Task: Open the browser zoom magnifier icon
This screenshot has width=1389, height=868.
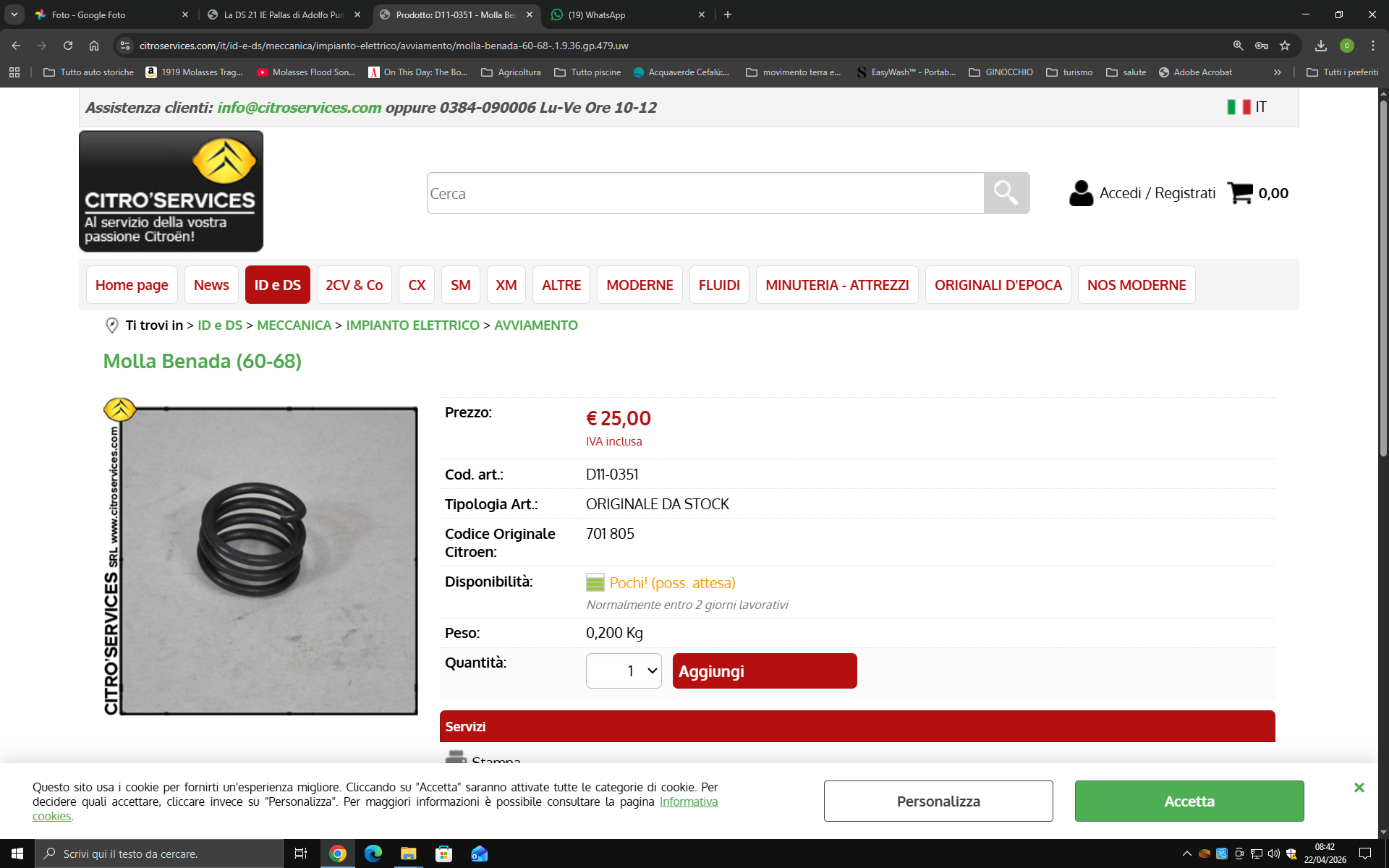Action: [x=1239, y=46]
